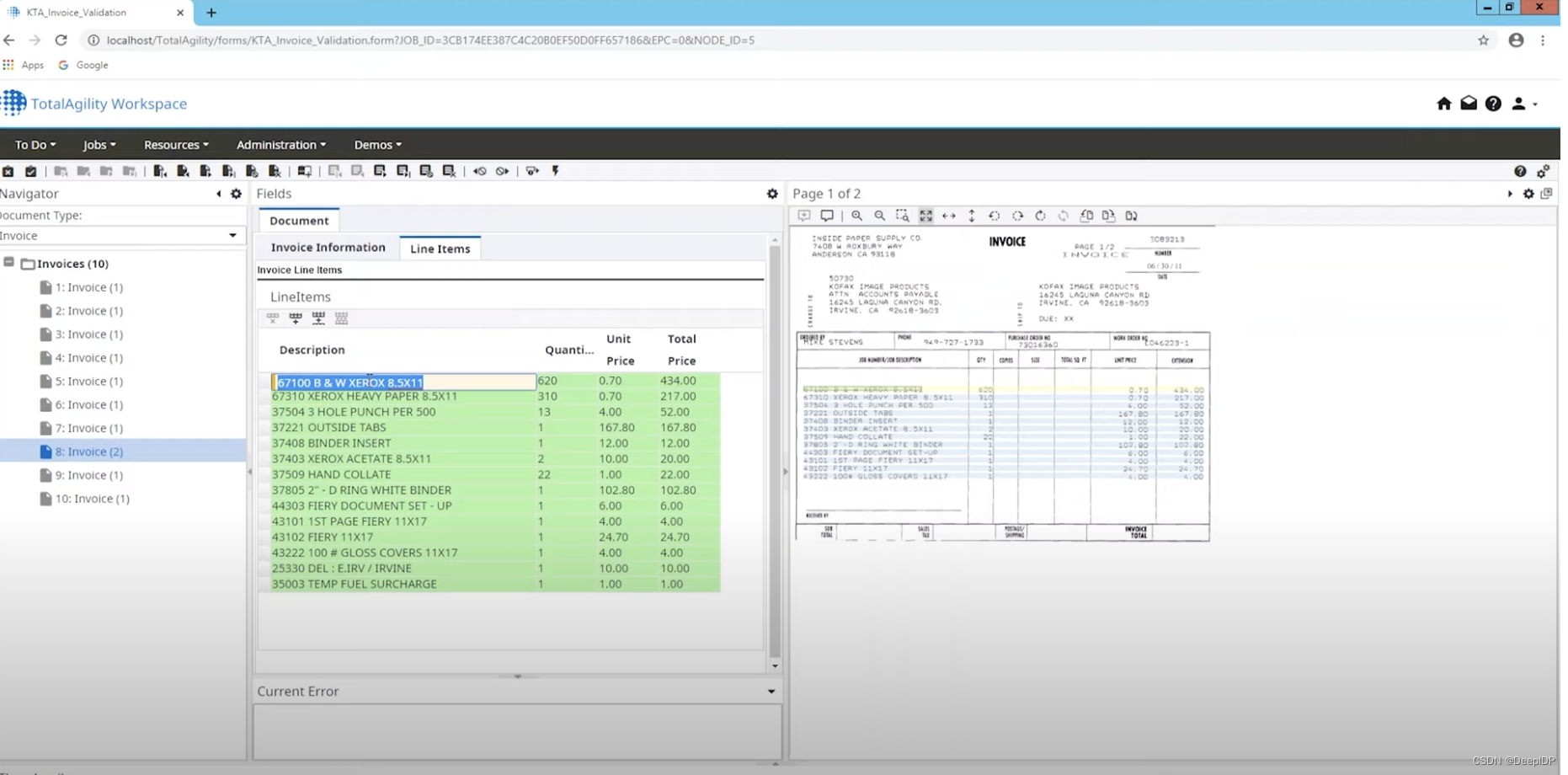Expand the Current Error panel dropdown arrow
The width and height of the screenshot is (1568, 775).
(771, 692)
